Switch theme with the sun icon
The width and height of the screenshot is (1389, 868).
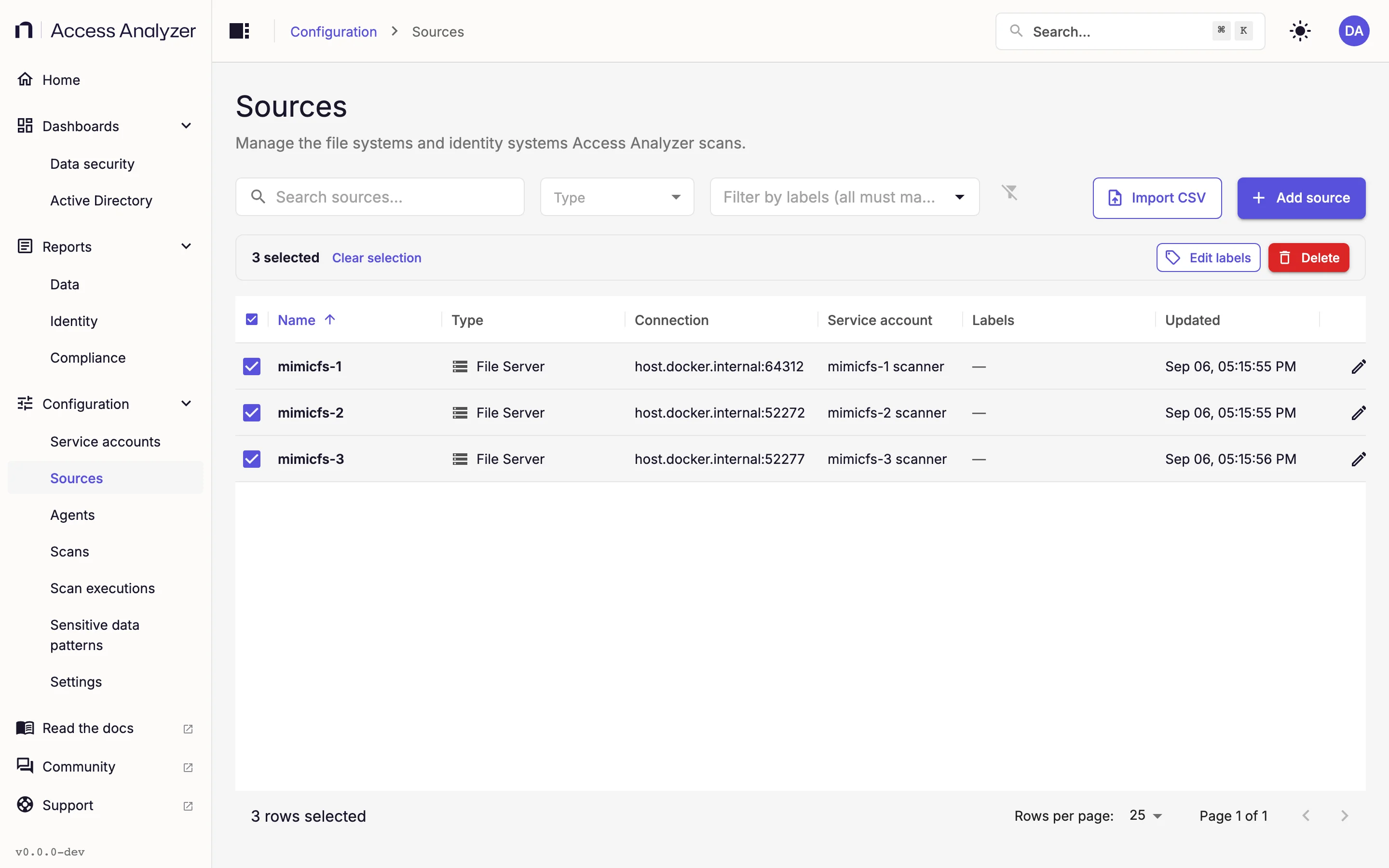click(1299, 31)
